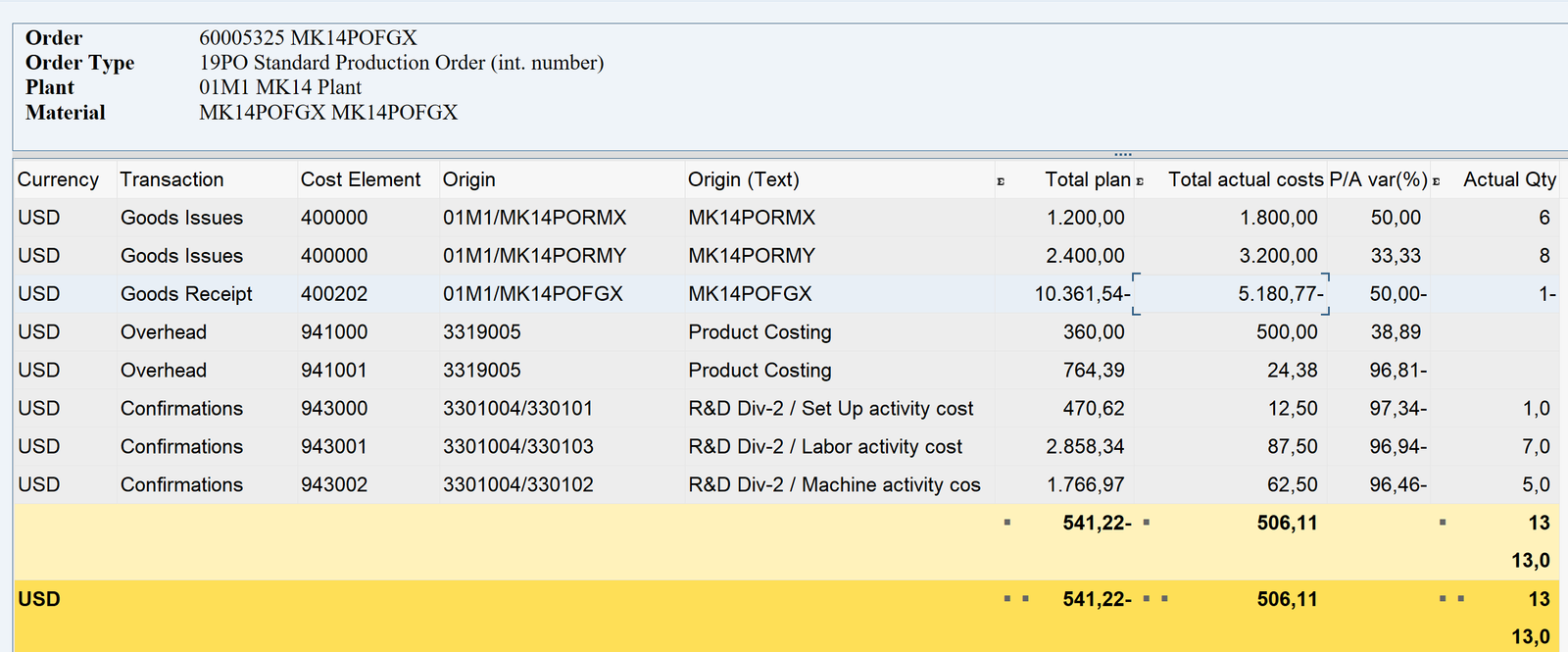
Task: Click subtotal marker left of light-yellow 541,22-
Action: point(1007,523)
